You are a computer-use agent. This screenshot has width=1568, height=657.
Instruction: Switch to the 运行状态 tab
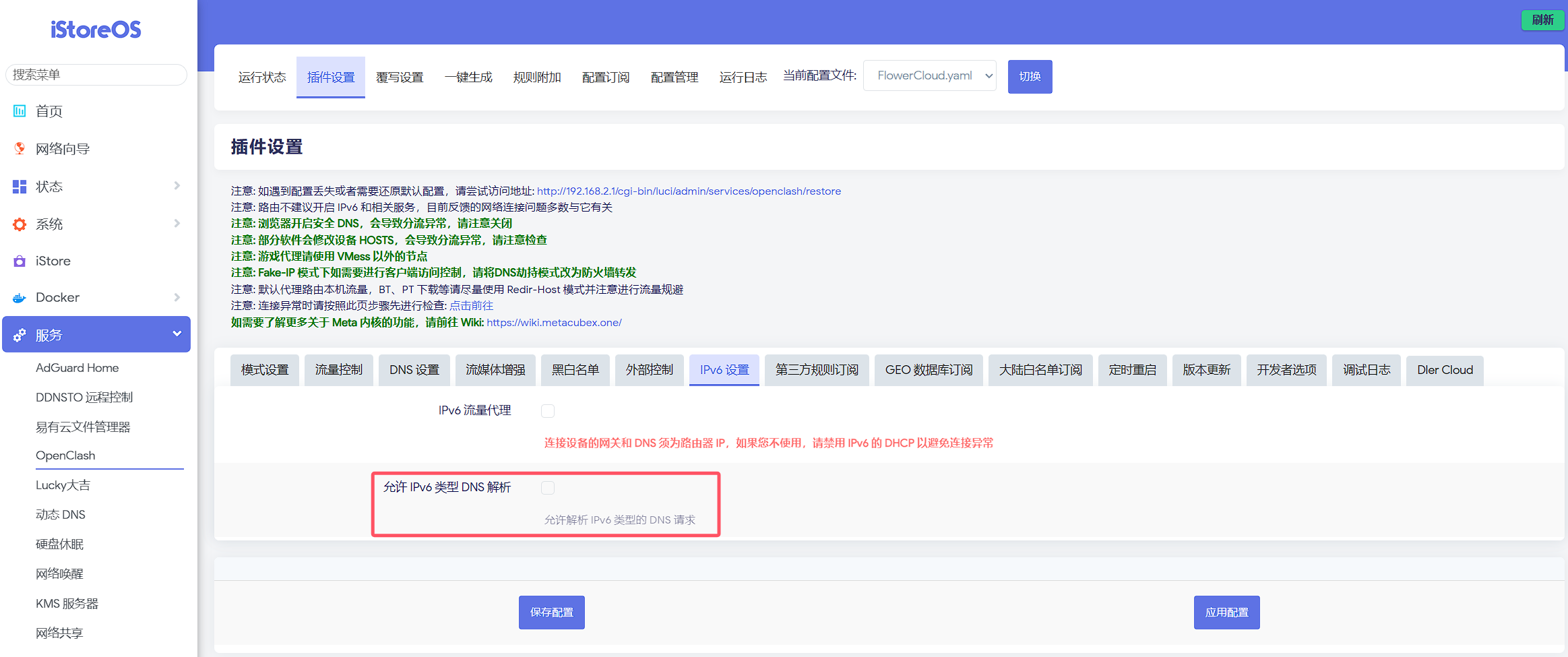point(262,77)
